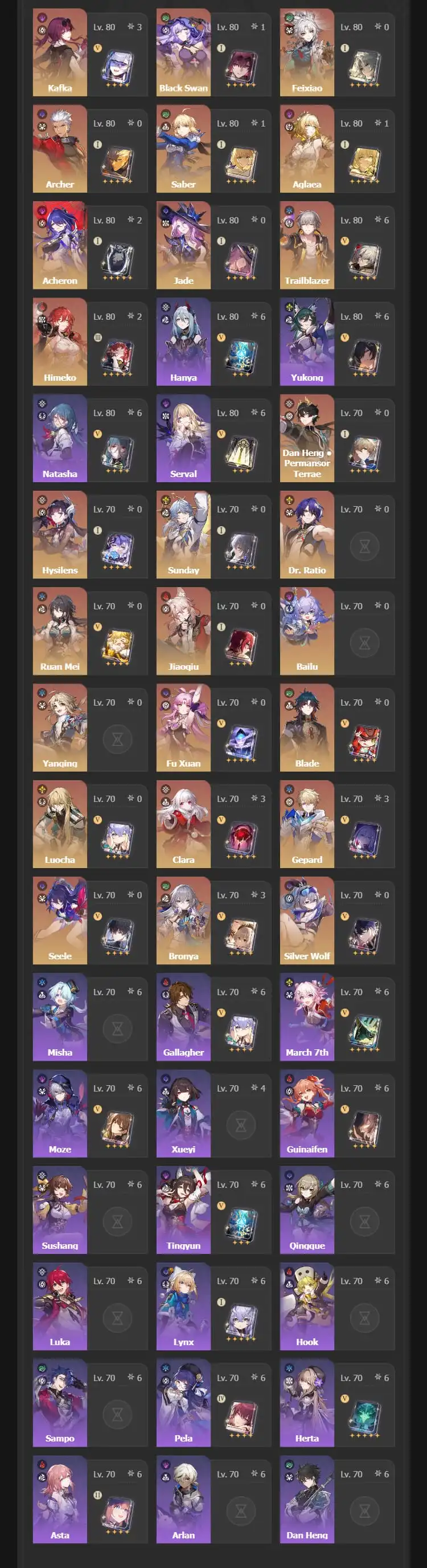Click the empty light cone slot for Dr. Ratio
The image size is (427, 1568).
[x=365, y=546]
